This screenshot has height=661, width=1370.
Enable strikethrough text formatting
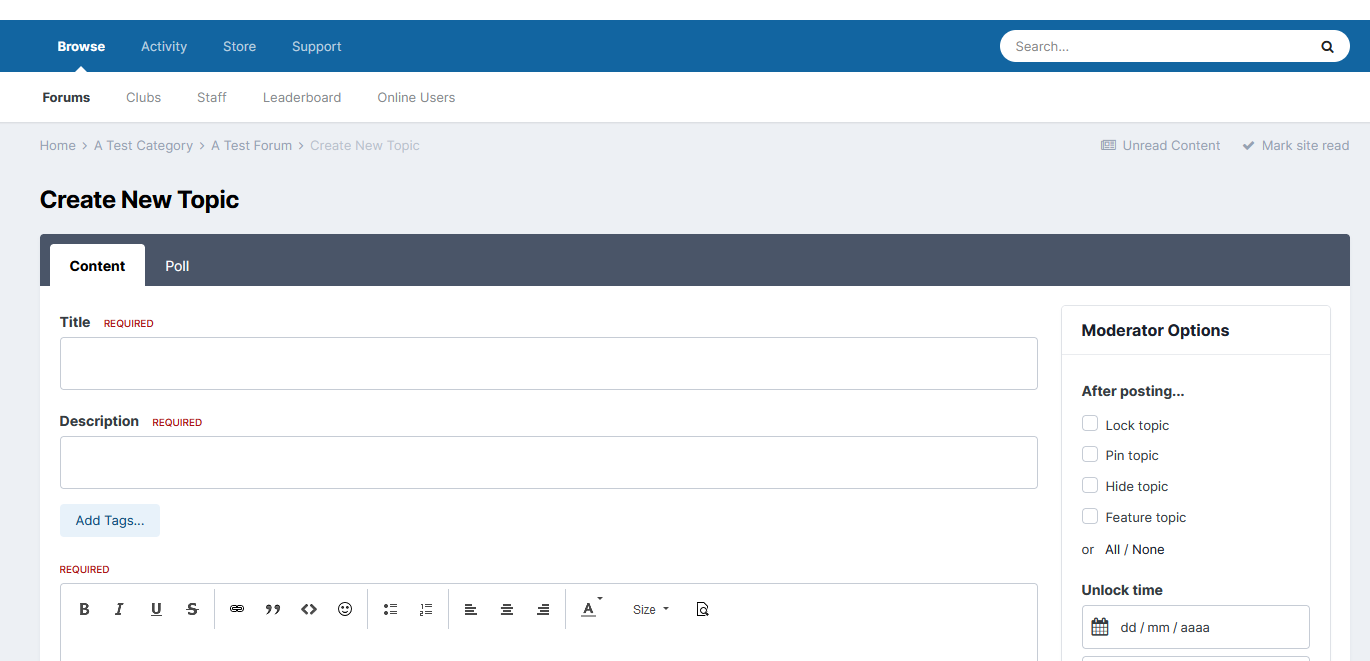tap(192, 609)
